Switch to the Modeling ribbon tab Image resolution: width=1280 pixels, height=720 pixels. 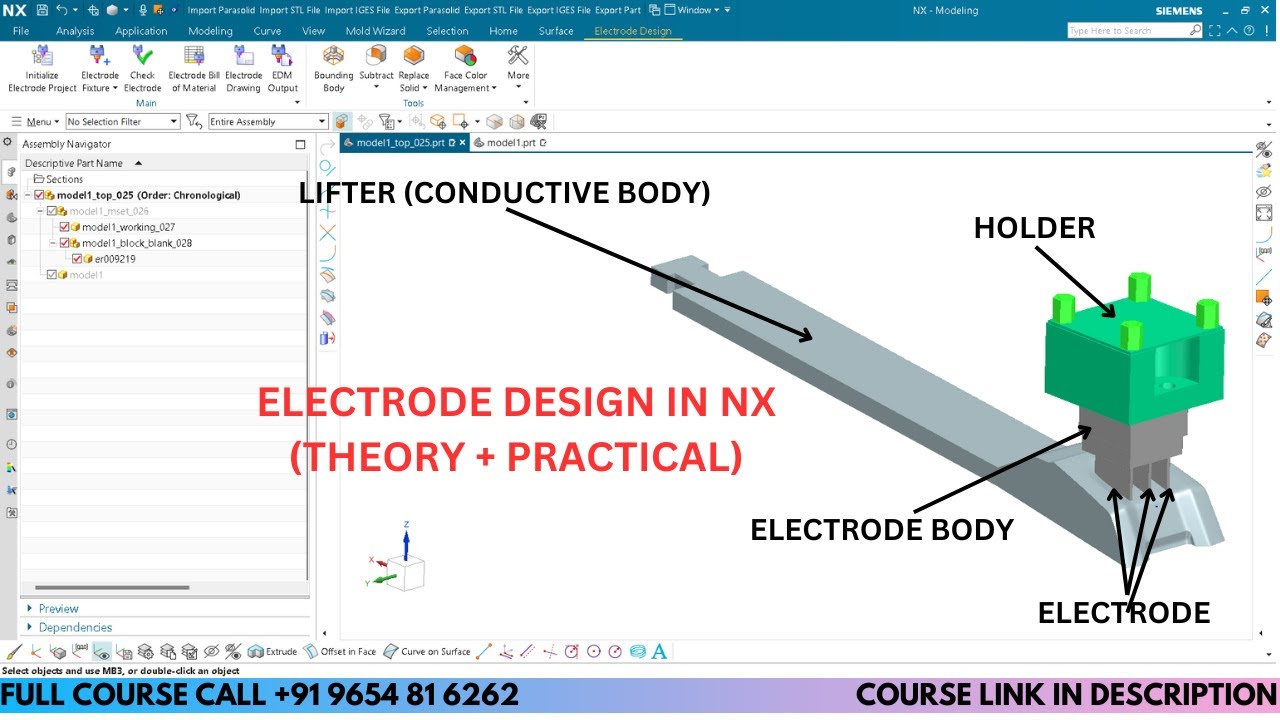click(x=210, y=31)
